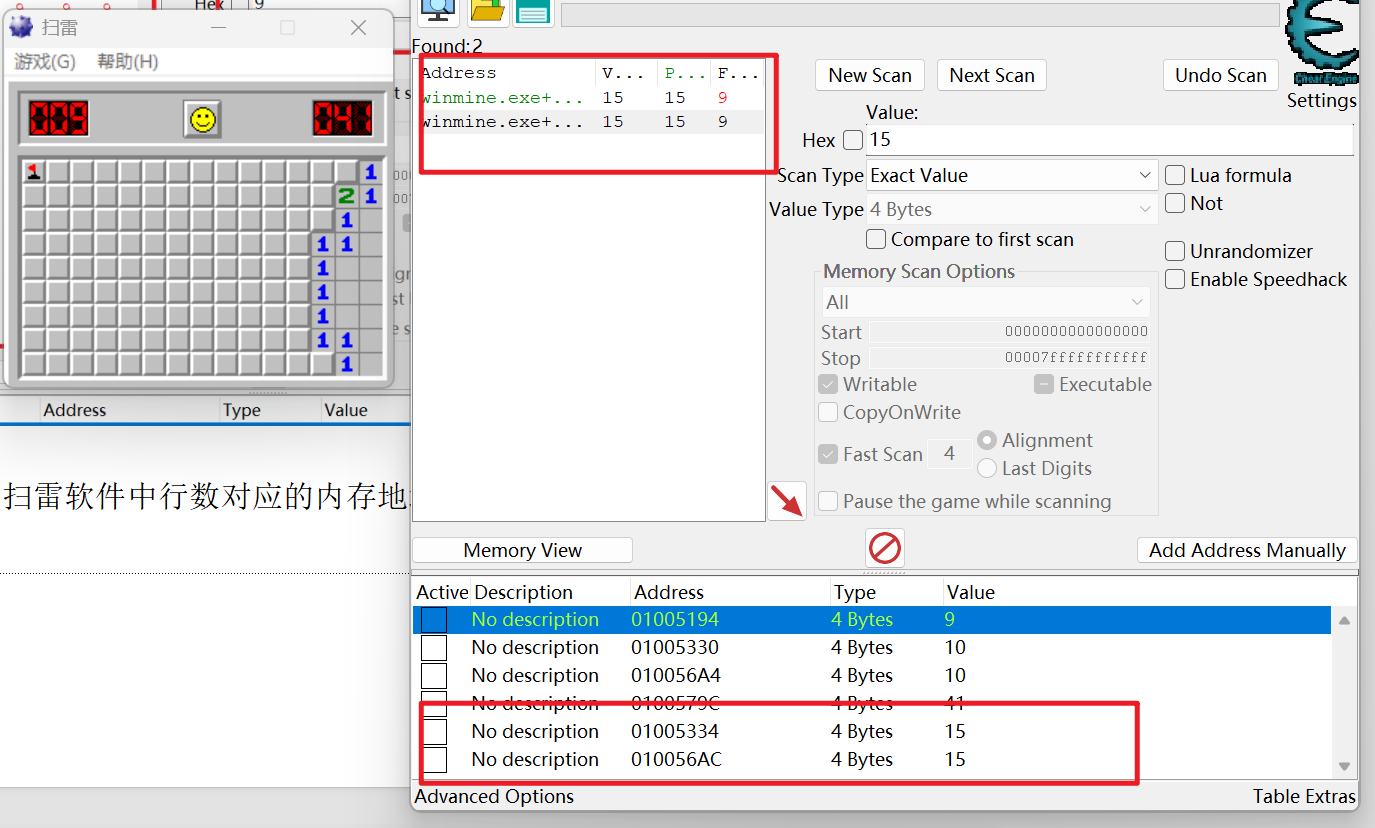Viewport: 1375px width, 828px height.
Task: Open the 帮助(H) menu
Action: click(x=127, y=62)
